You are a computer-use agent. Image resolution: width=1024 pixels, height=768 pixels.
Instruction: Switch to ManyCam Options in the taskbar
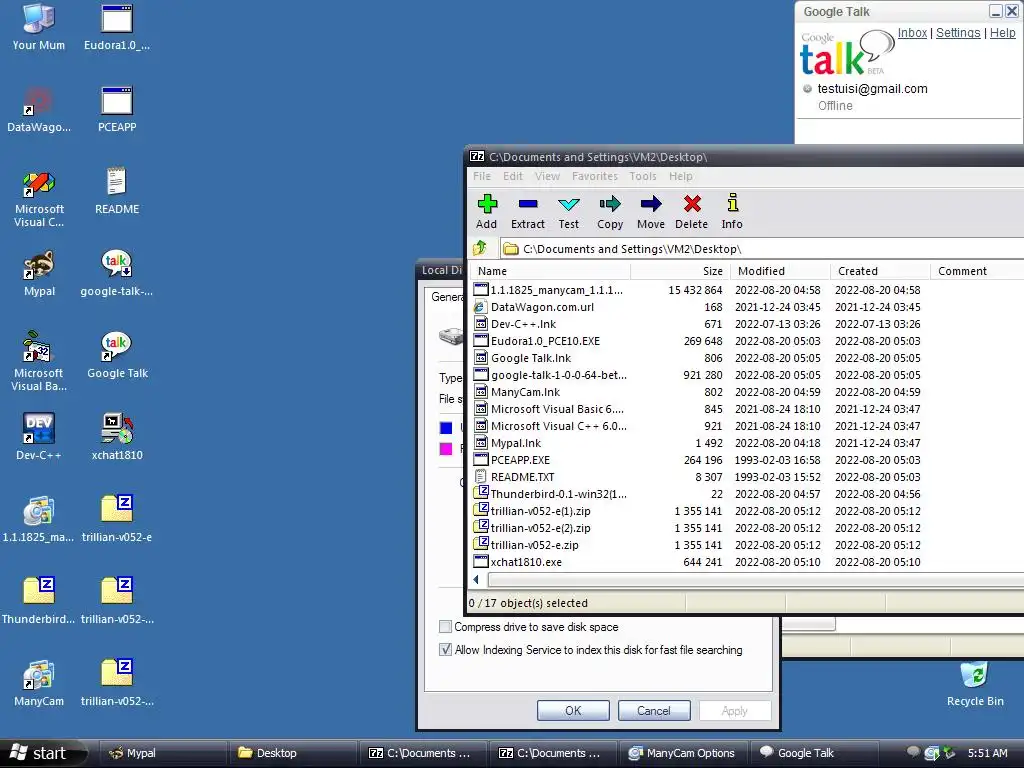pyautogui.click(x=682, y=753)
